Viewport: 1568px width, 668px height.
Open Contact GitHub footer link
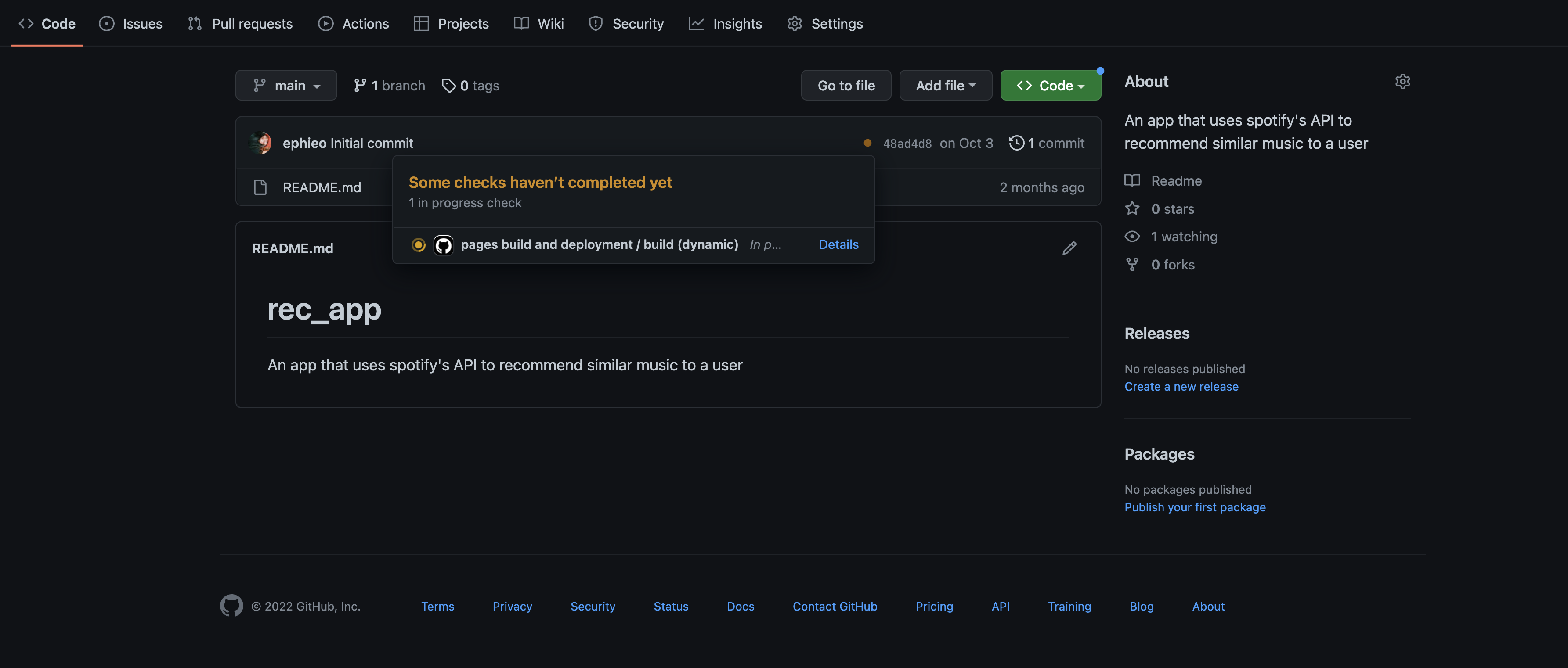tap(835, 607)
